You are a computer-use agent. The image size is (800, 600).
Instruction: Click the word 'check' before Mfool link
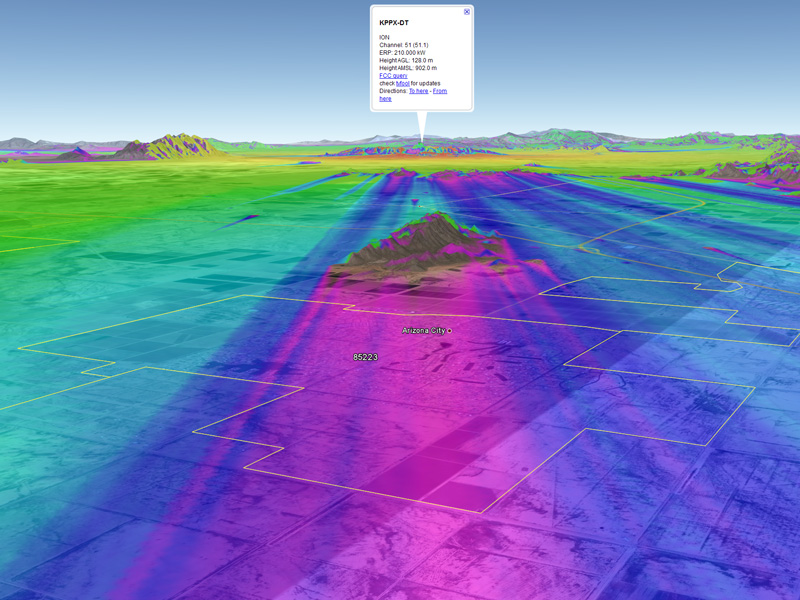[x=387, y=84]
